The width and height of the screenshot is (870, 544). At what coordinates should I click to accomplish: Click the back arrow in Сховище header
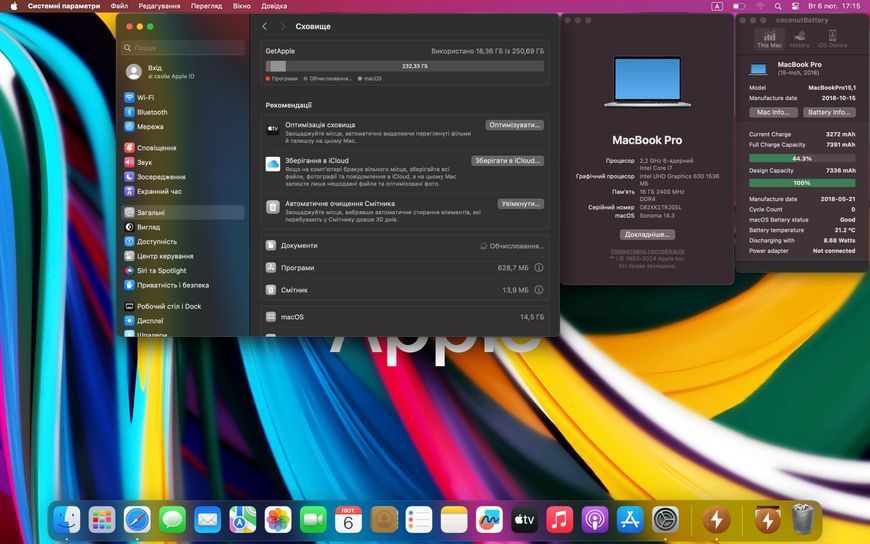pos(265,26)
